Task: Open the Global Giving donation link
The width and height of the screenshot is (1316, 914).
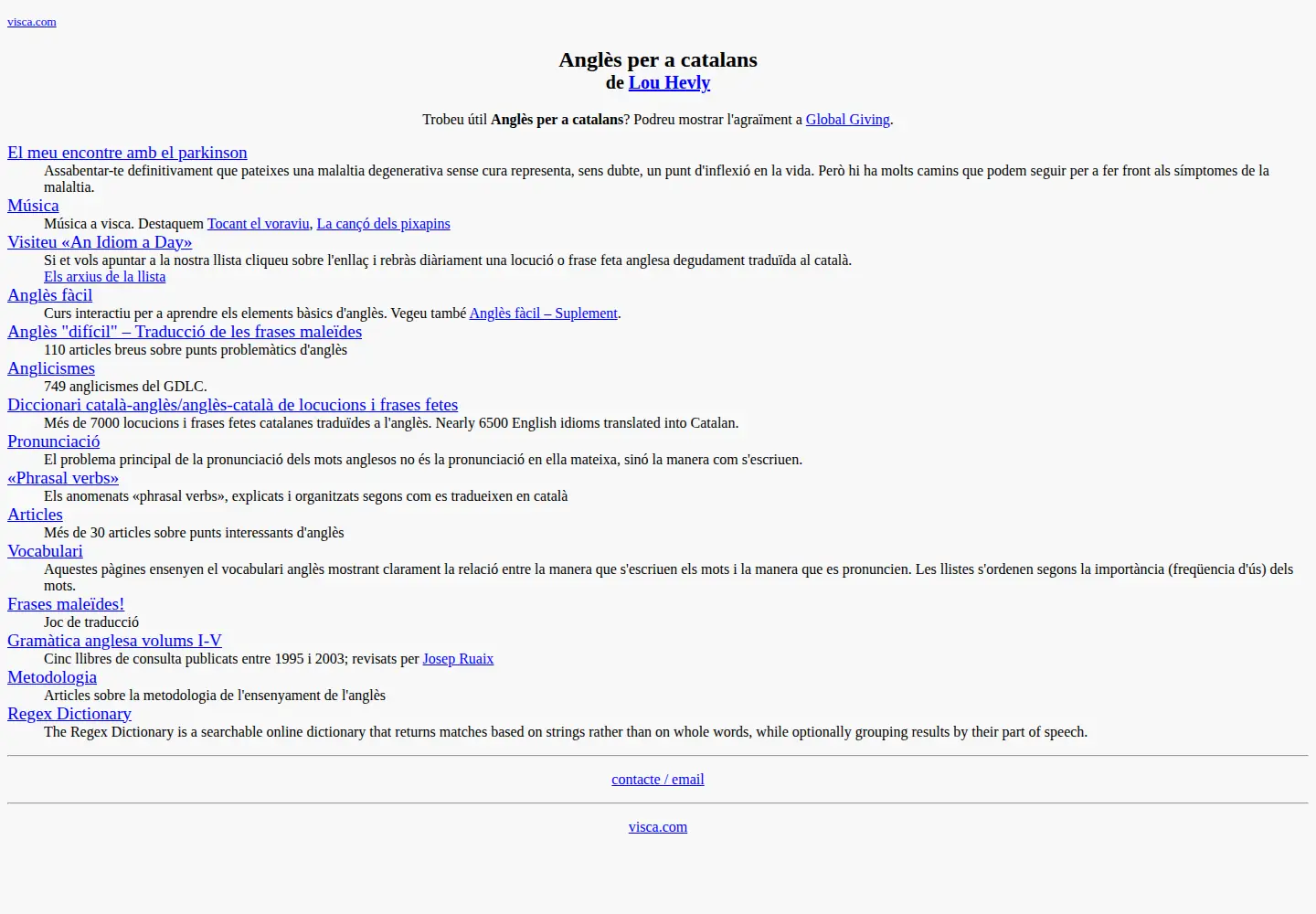Action: (x=848, y=120)
